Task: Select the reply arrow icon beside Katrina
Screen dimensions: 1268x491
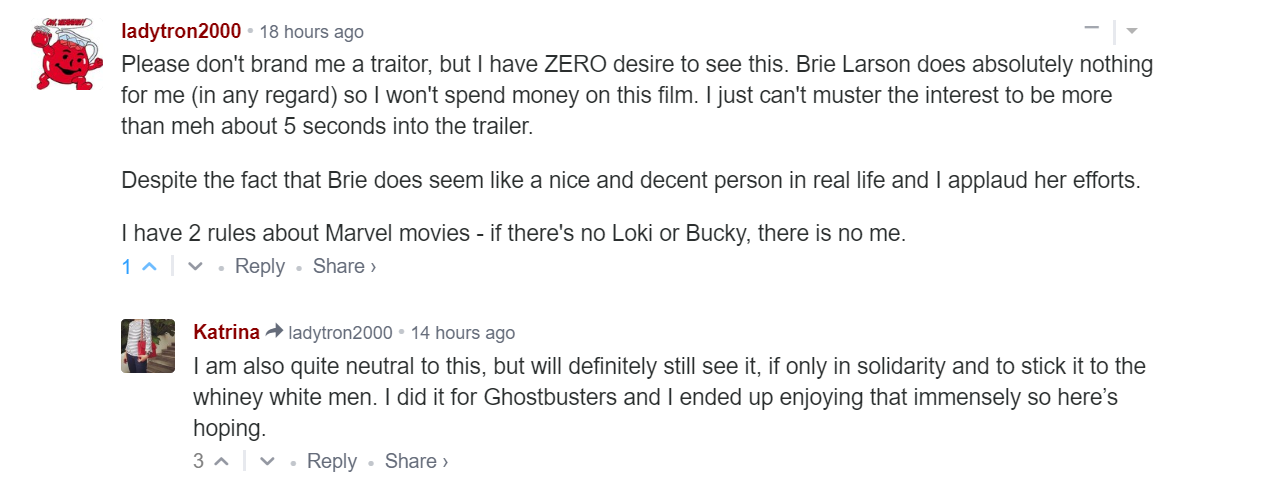Action: tap(275, 331)
